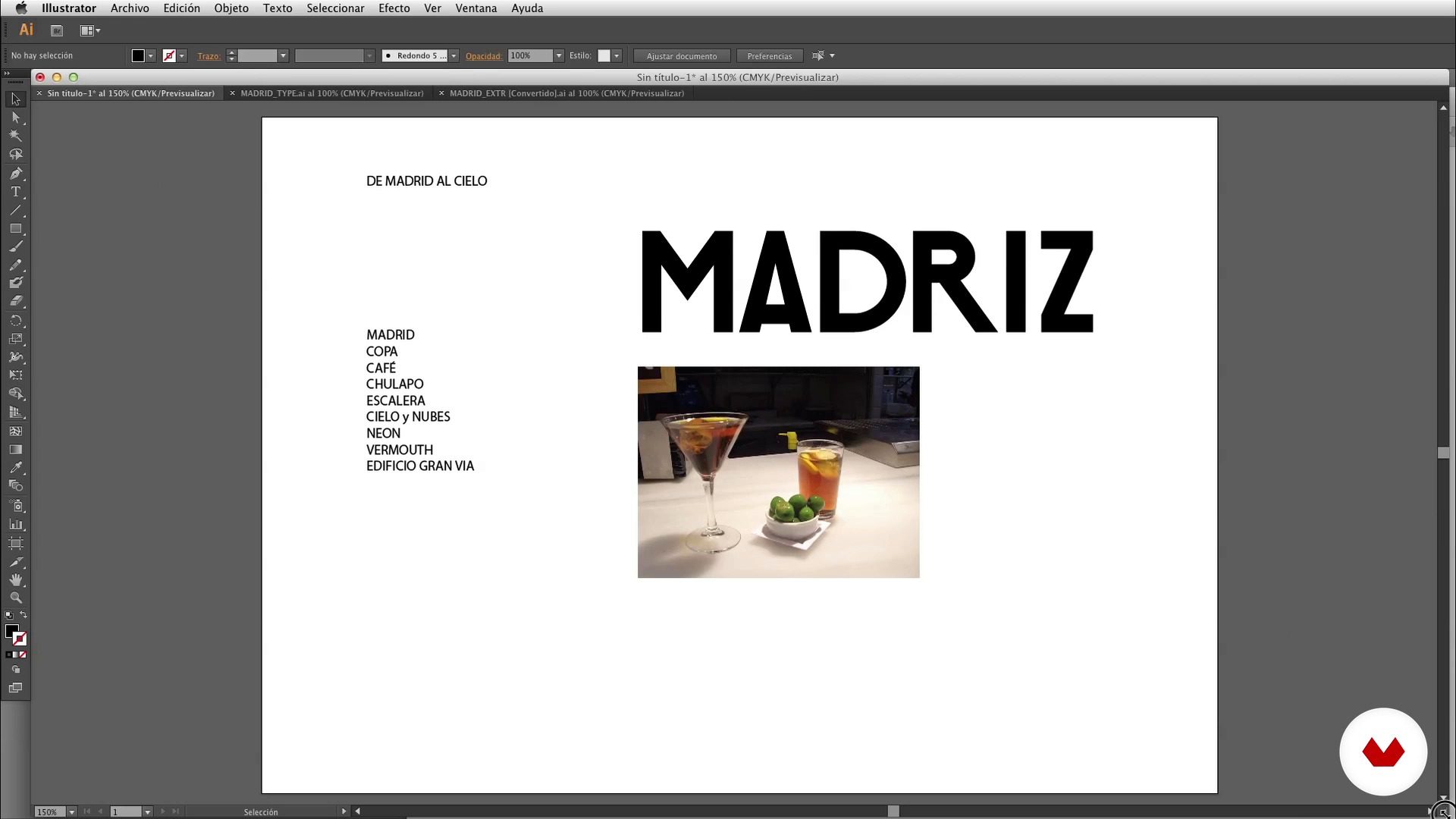Reset default fill and stroke
The width and height of the screenshot is (1456, 819).
8,615
